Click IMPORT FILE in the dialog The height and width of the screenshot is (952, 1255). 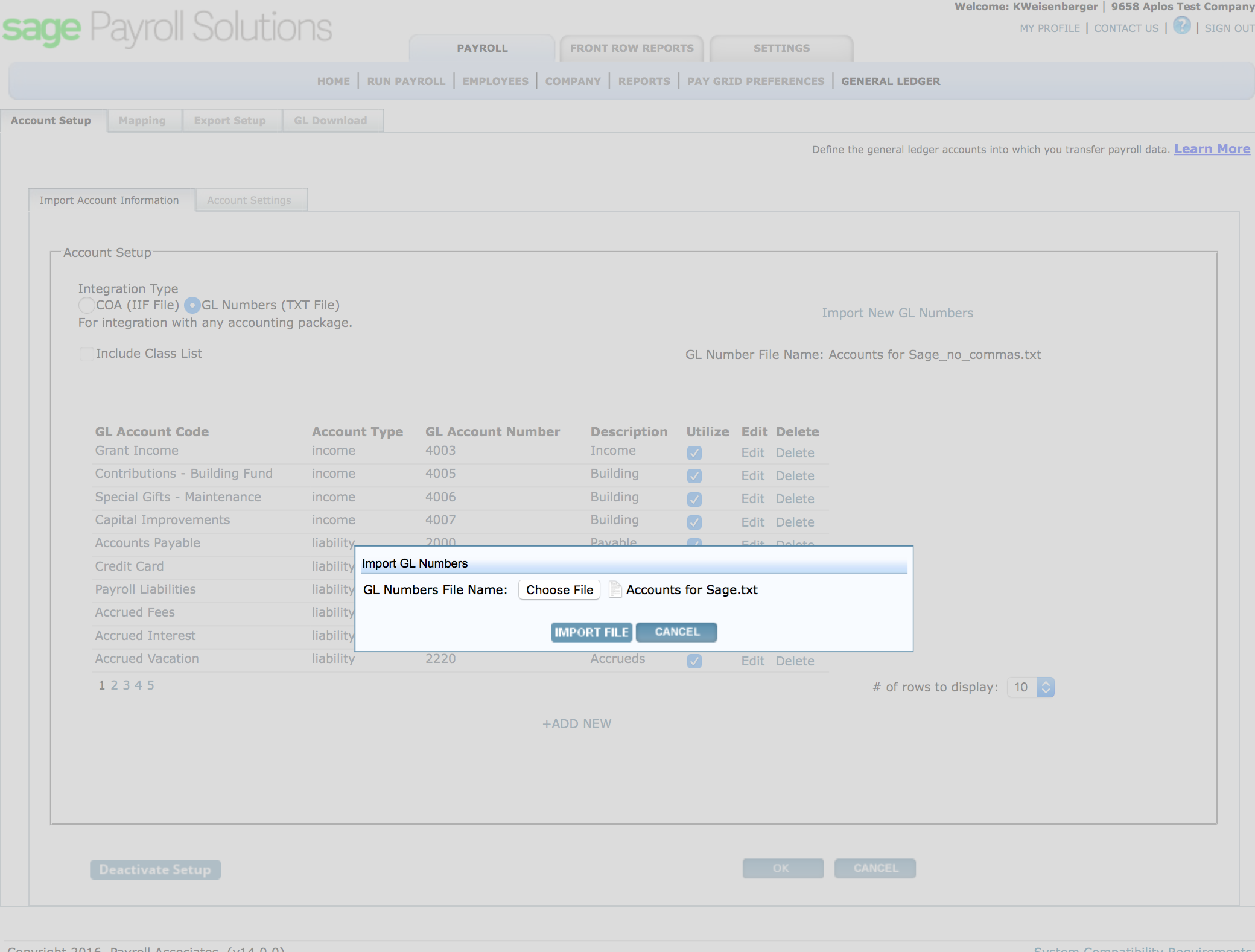591,632
